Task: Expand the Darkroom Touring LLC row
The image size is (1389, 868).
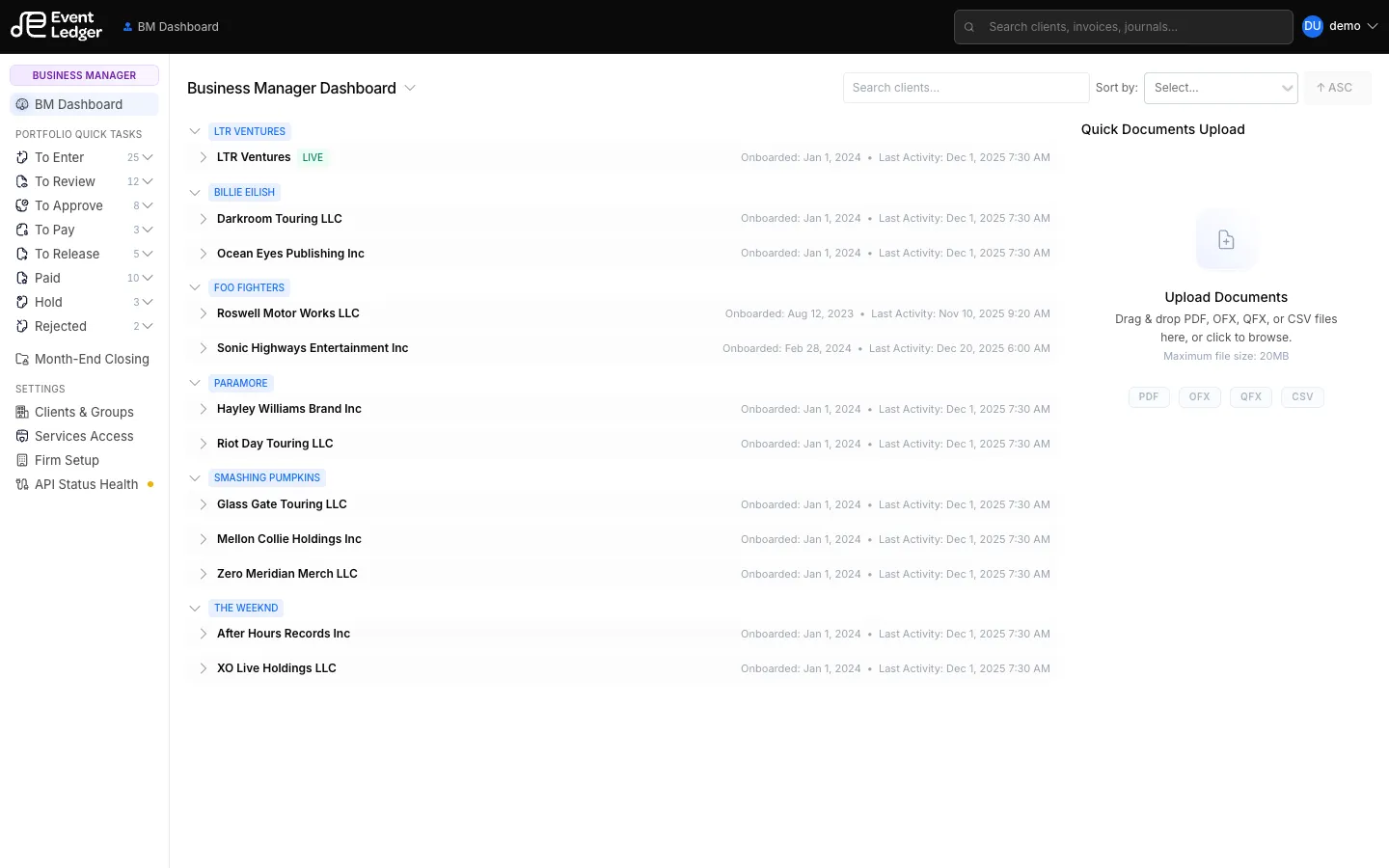Action: click(203, 219)
